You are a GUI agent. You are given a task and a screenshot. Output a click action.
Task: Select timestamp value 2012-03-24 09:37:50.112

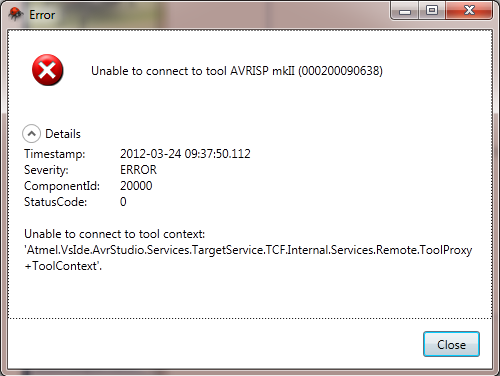[x=185, y=154]
